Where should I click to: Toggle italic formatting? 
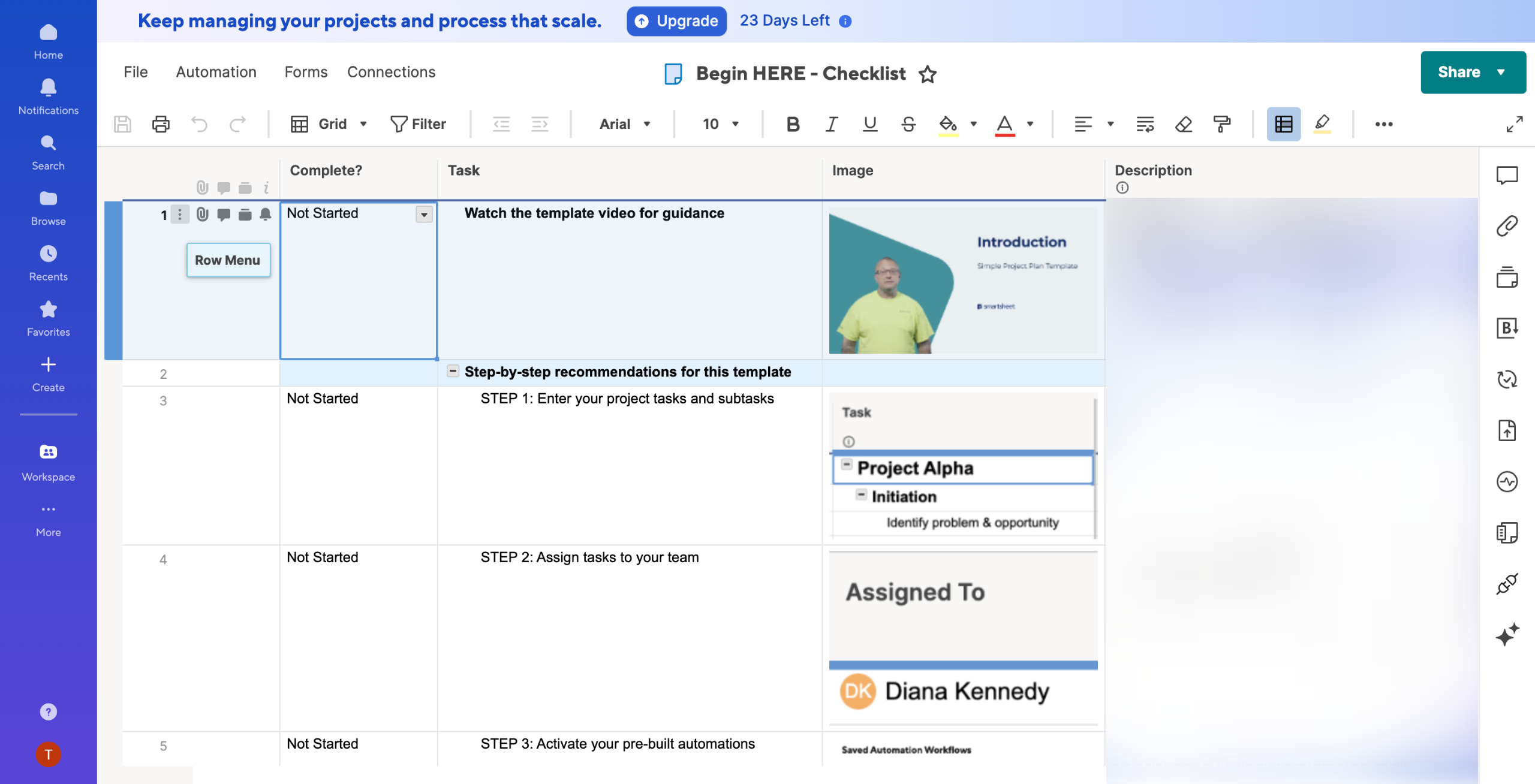(x=831, y=124)
